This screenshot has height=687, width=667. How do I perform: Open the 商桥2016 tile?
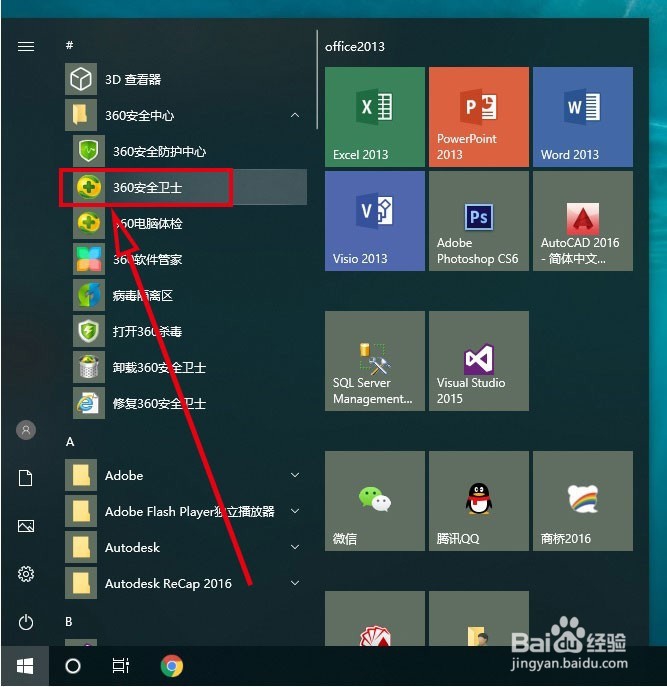pos(582,501)
